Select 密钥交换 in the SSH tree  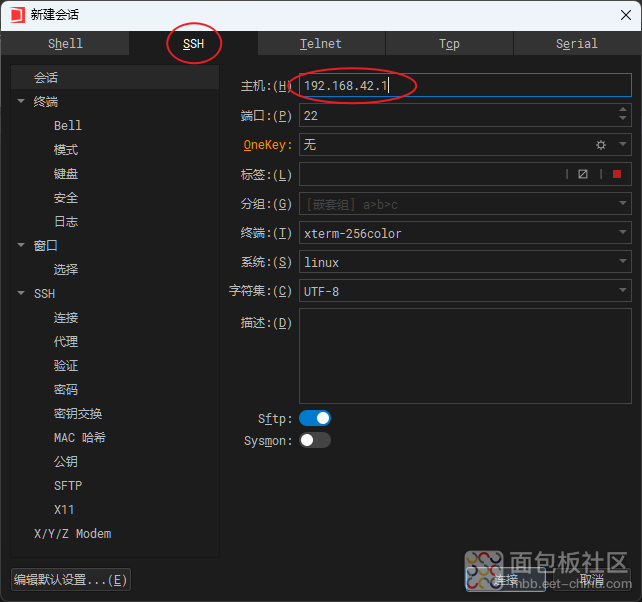pyautogui.click(x=78, y=414)
